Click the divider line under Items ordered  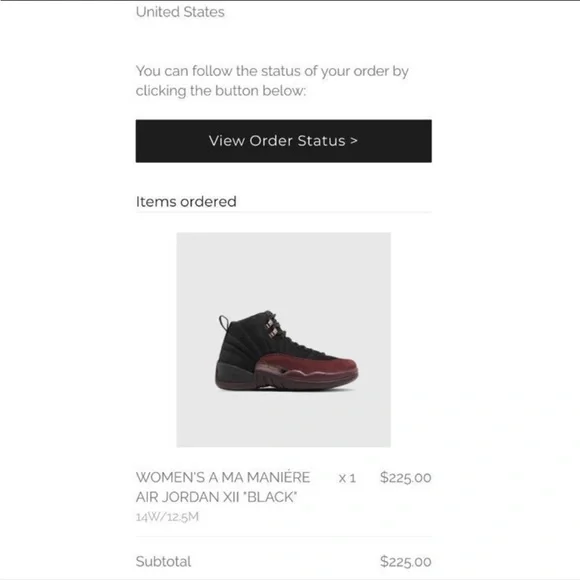pyautogui.click(x=283, y=212)
